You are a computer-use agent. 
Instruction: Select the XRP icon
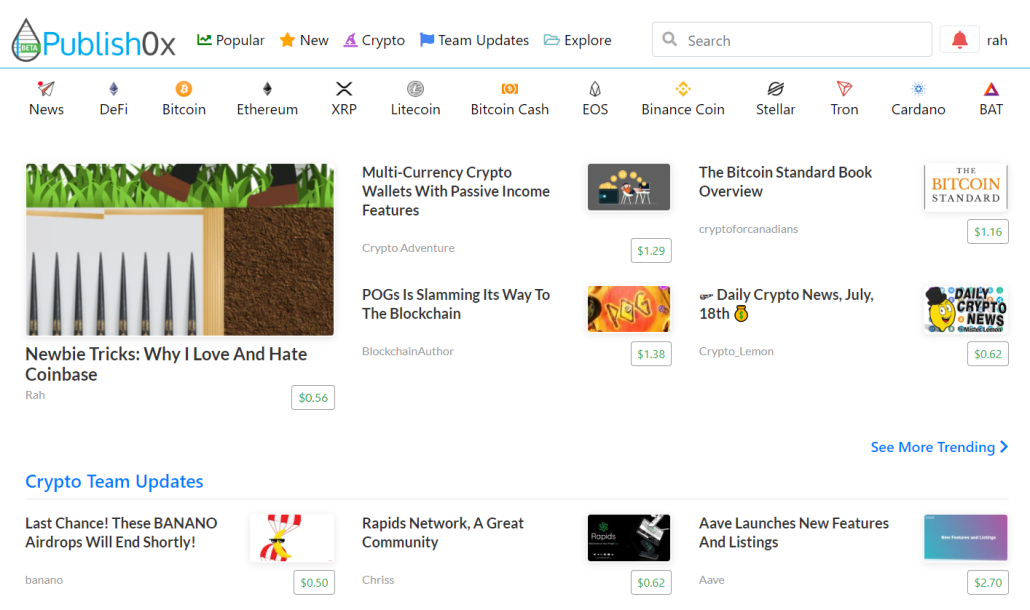click(x=344, y=89)
